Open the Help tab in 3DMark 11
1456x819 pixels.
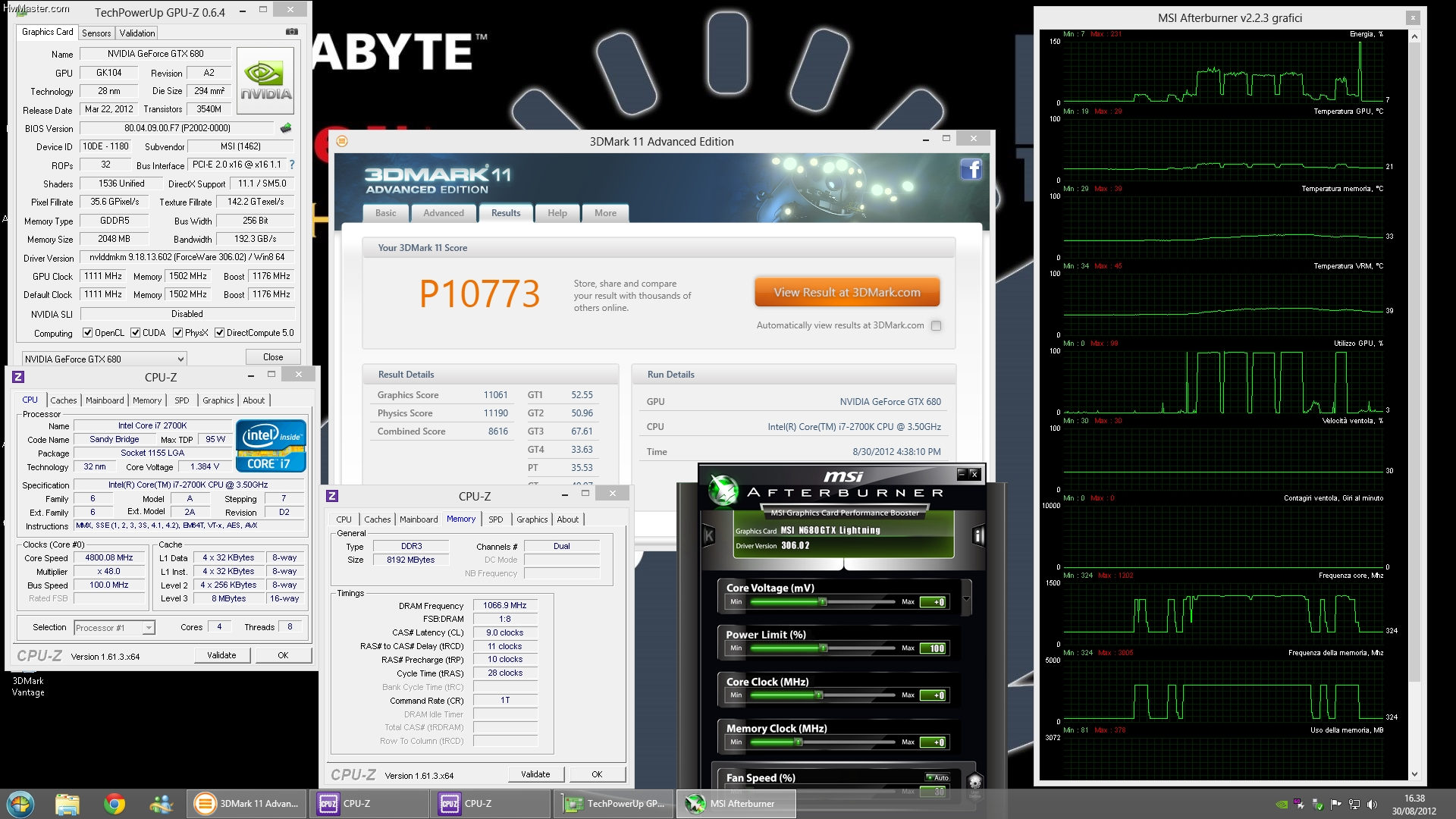pos(557,213)
